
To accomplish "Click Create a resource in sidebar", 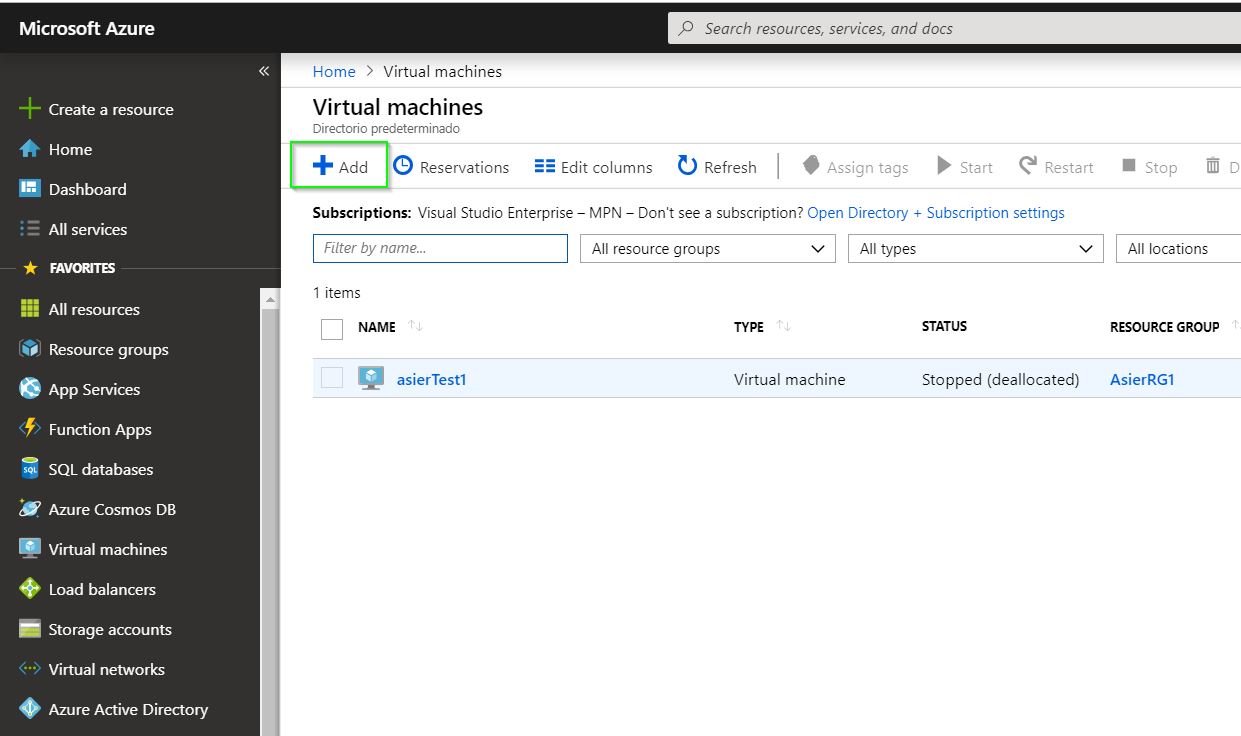I will (97, 109).
